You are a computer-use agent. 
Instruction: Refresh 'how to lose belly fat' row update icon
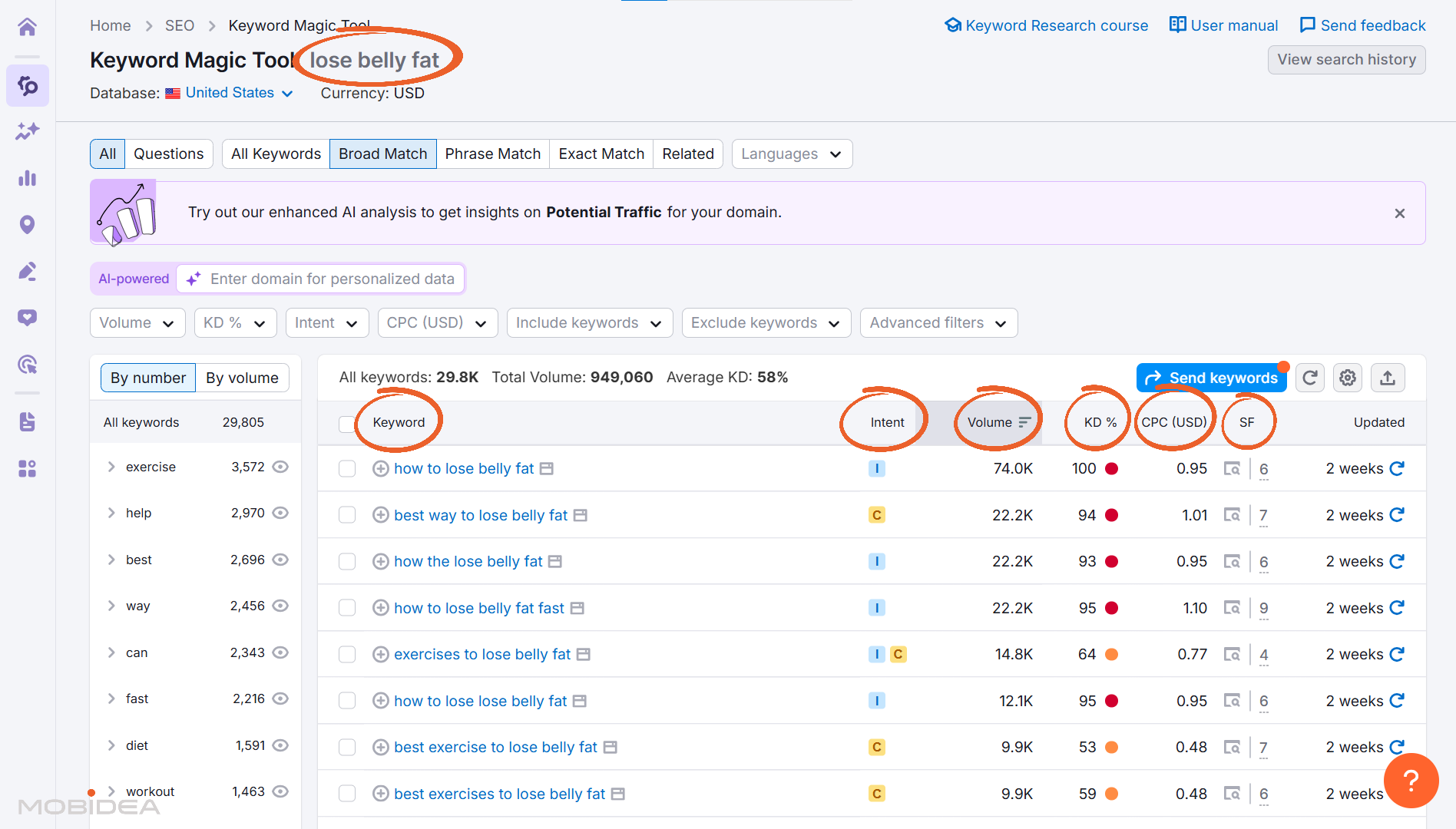tap(1397, 468)
